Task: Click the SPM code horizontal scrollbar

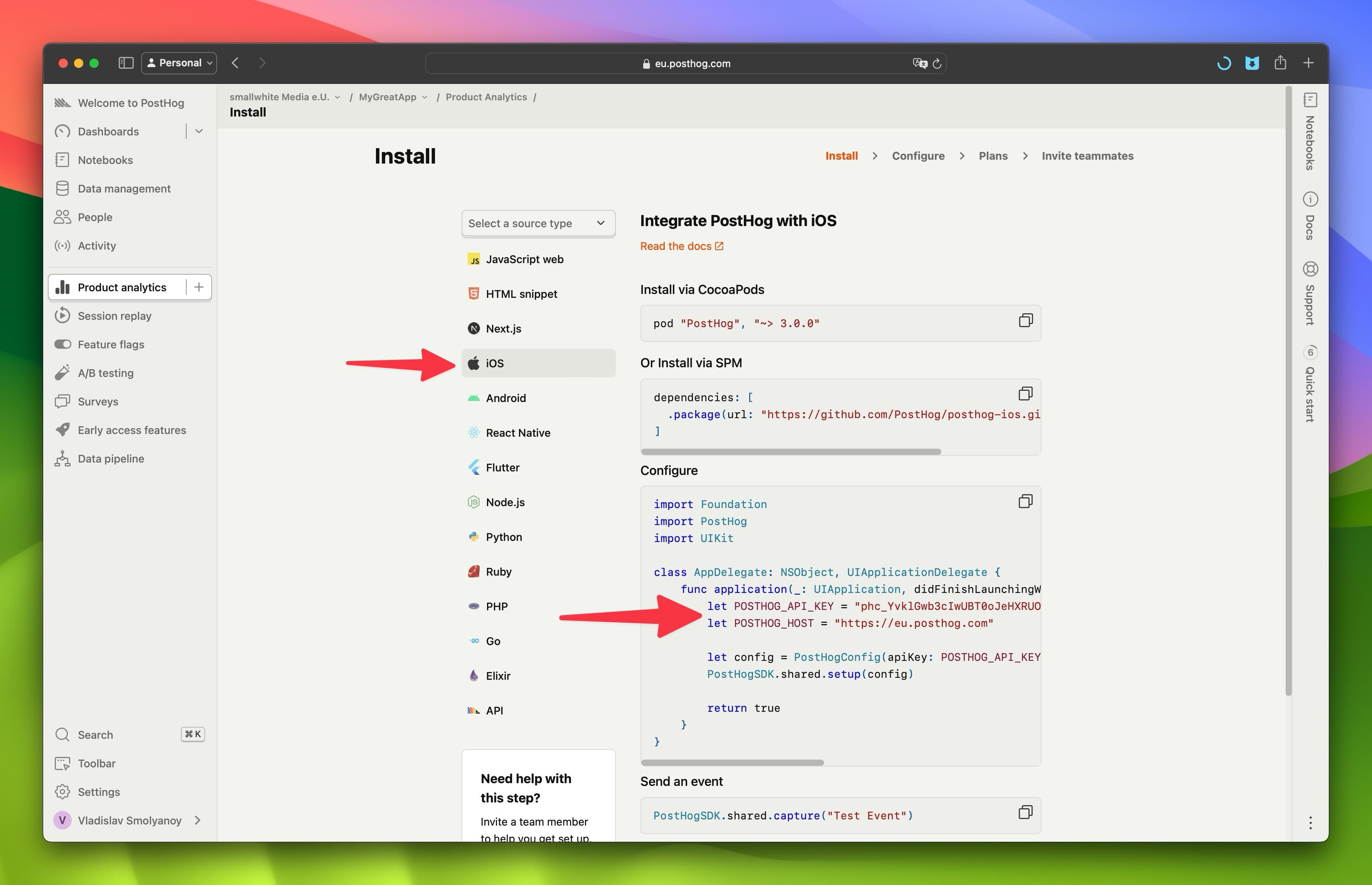Action: click(791, 452)
